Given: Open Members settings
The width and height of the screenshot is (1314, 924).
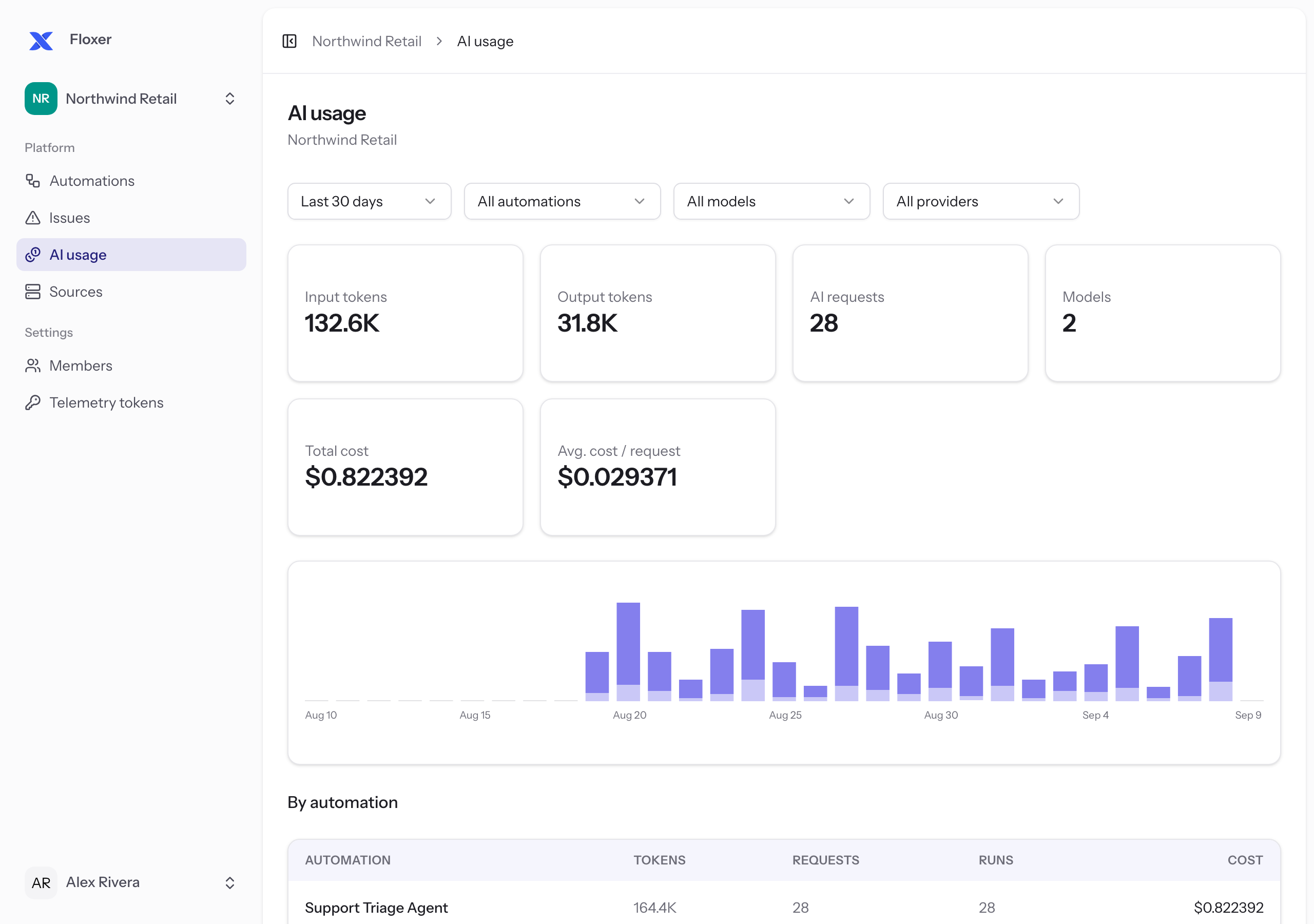Looking at the screenshot, I should pyautogui.click(x=131, y=366).
